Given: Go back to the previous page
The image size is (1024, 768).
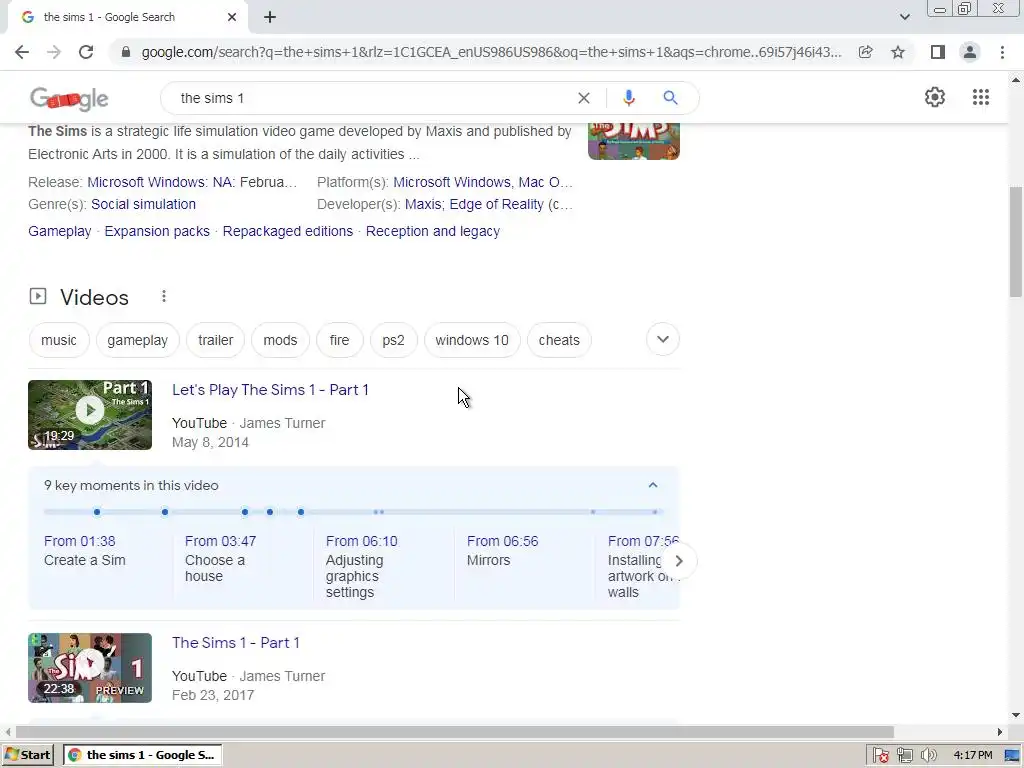Looking at the screenshot, I should 22,52.
